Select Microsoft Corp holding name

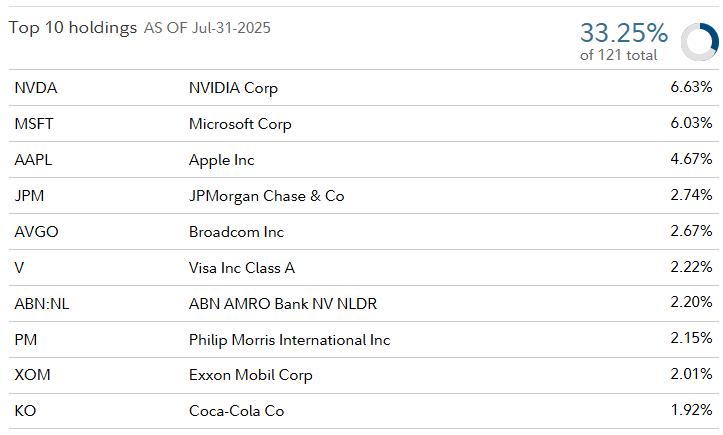click(240, 124)
